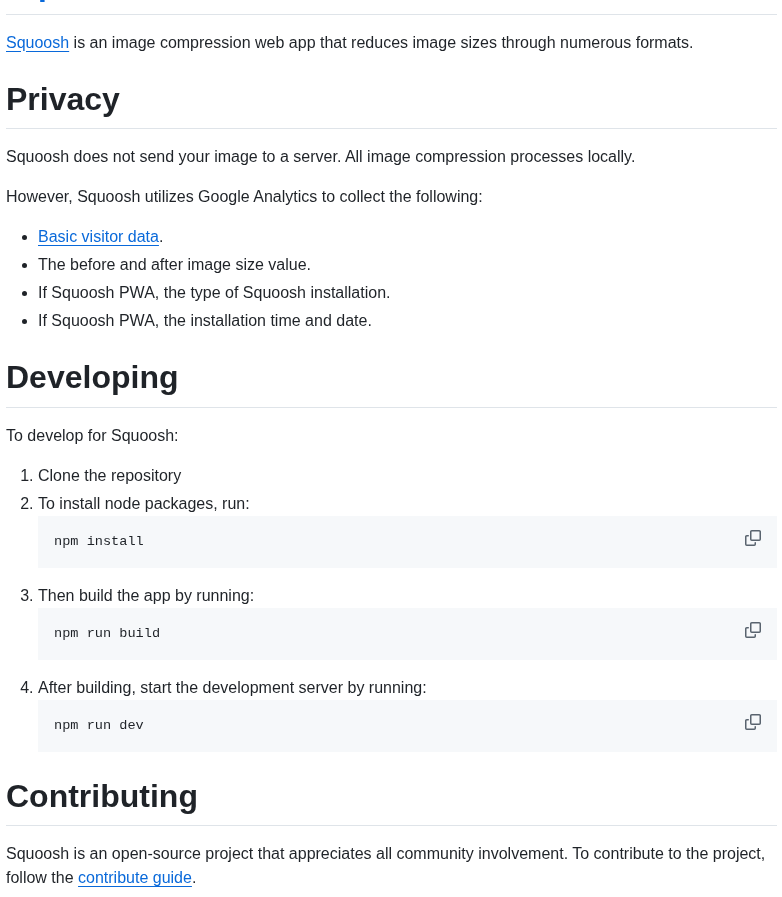The image size is (782, 897).
Task: Copy the npm run build command
Action: tap(753, 630)
